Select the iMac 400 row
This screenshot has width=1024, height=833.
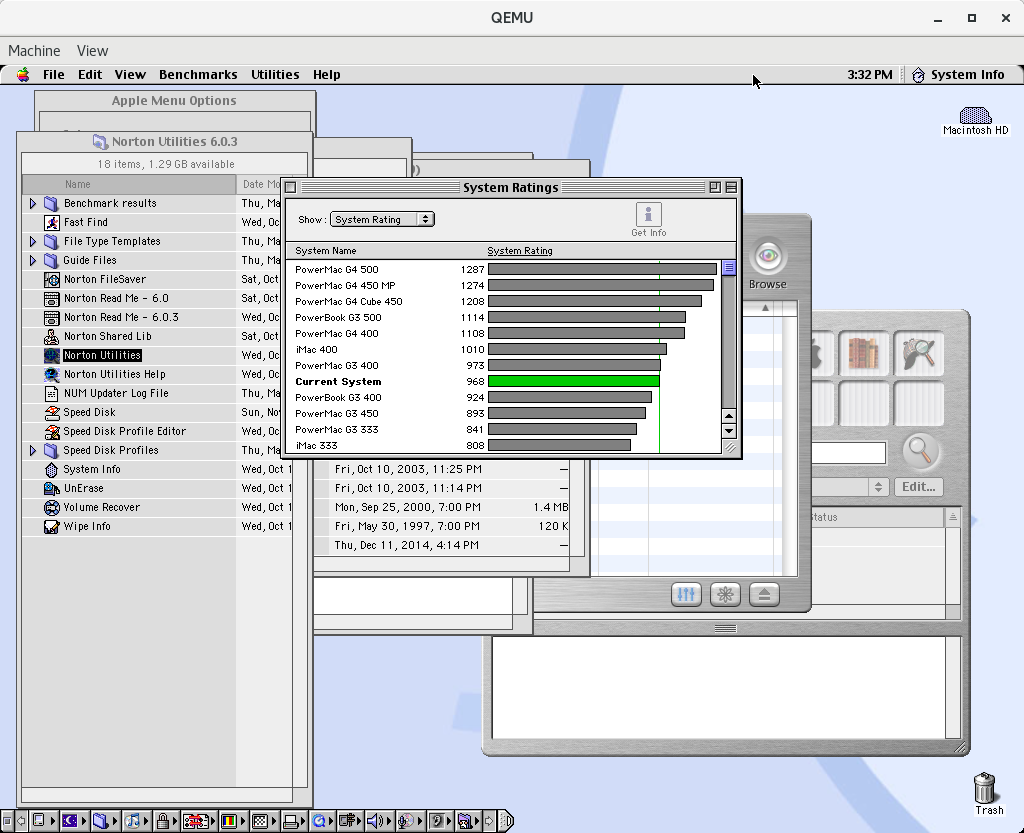[504, 349]
